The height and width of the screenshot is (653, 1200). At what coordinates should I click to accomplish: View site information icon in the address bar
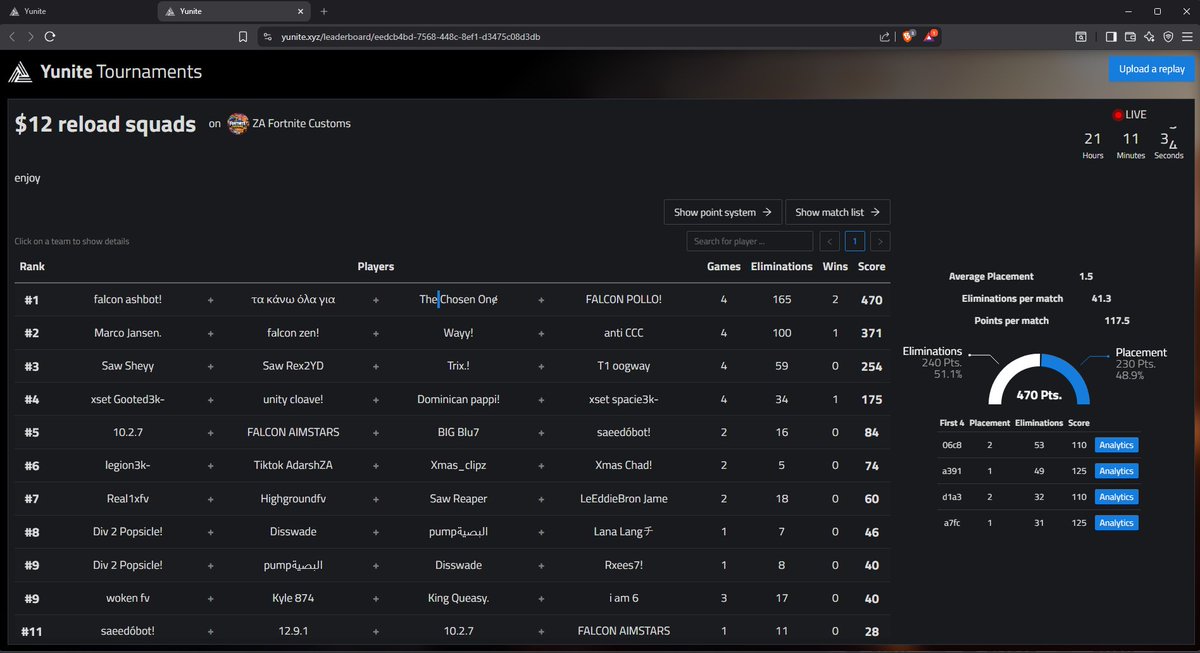[x=267, y=36]
